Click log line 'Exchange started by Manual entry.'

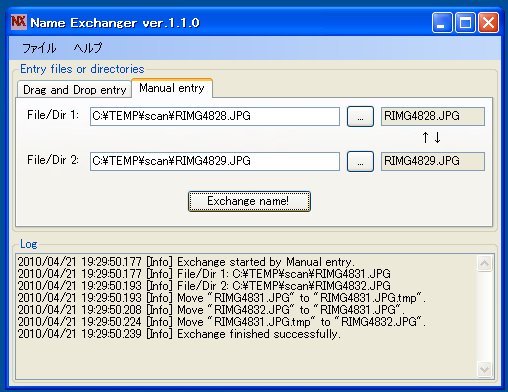click(186, 262)
